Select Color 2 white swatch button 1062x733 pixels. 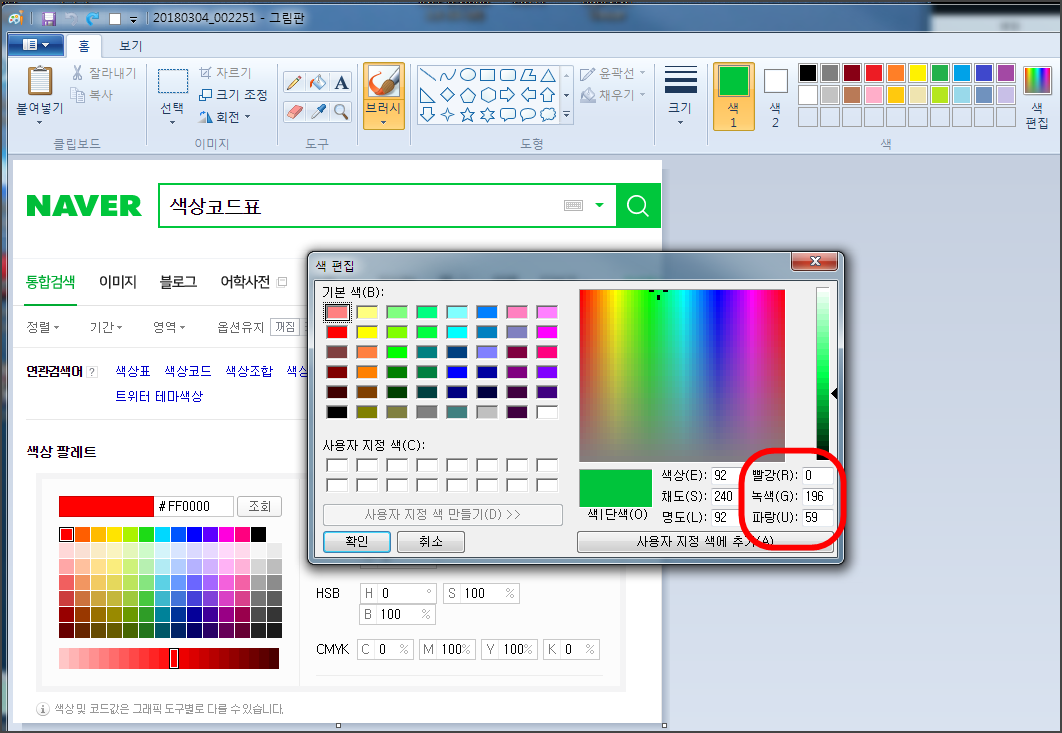pos(776,96)
